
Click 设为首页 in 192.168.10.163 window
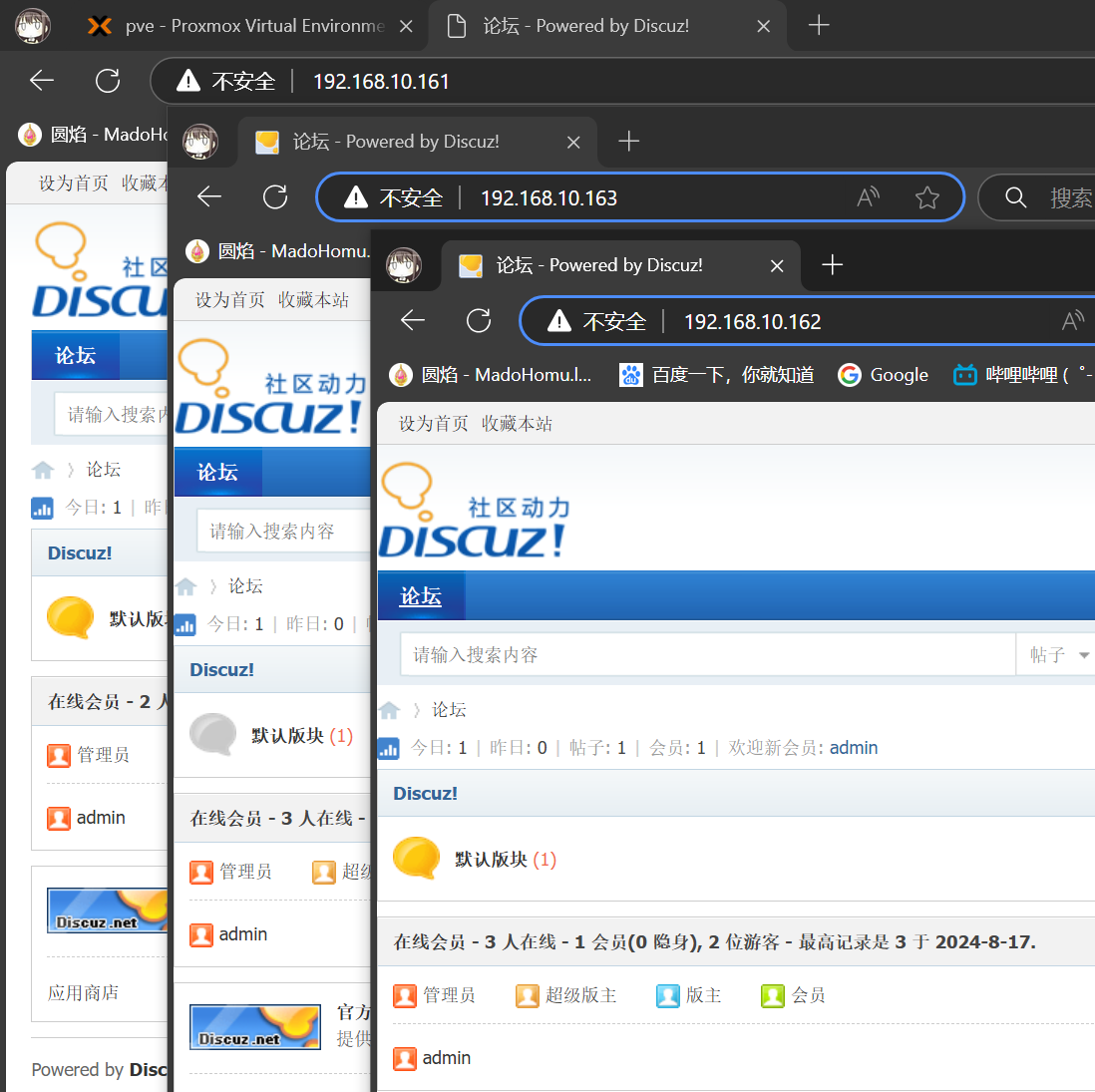[229, 300]
